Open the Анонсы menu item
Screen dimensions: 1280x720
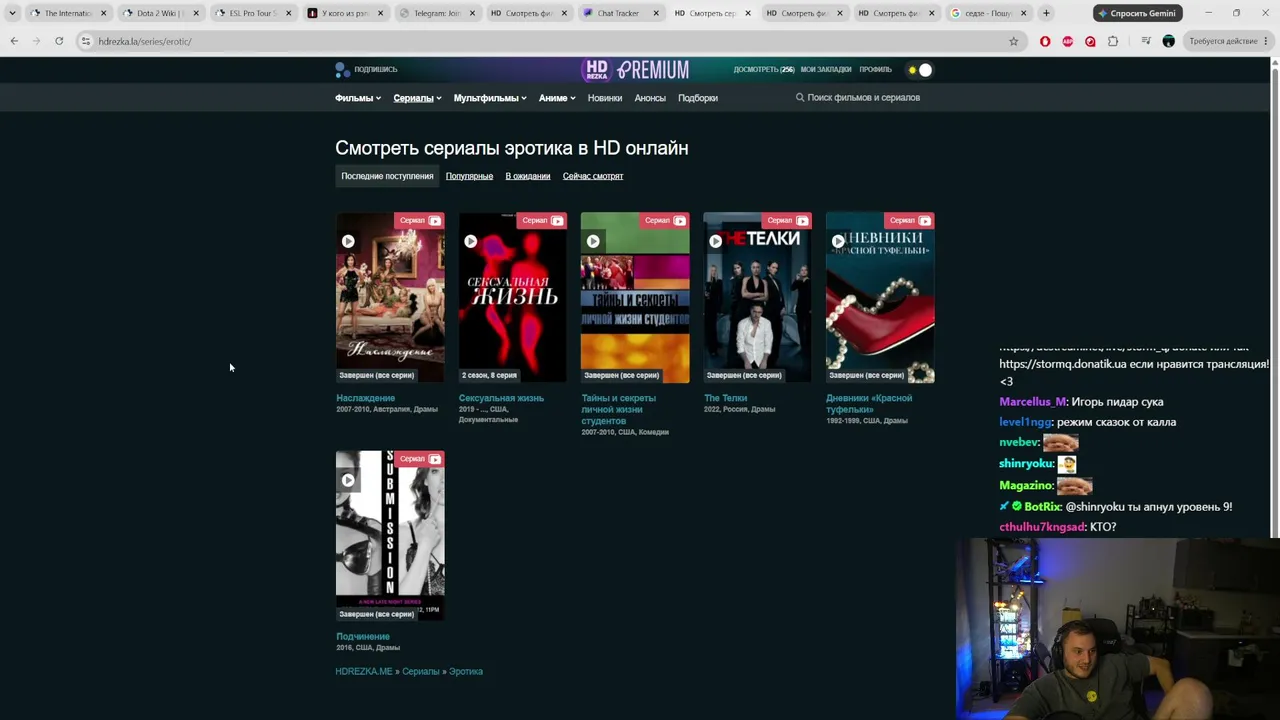(x=650, y=98)
